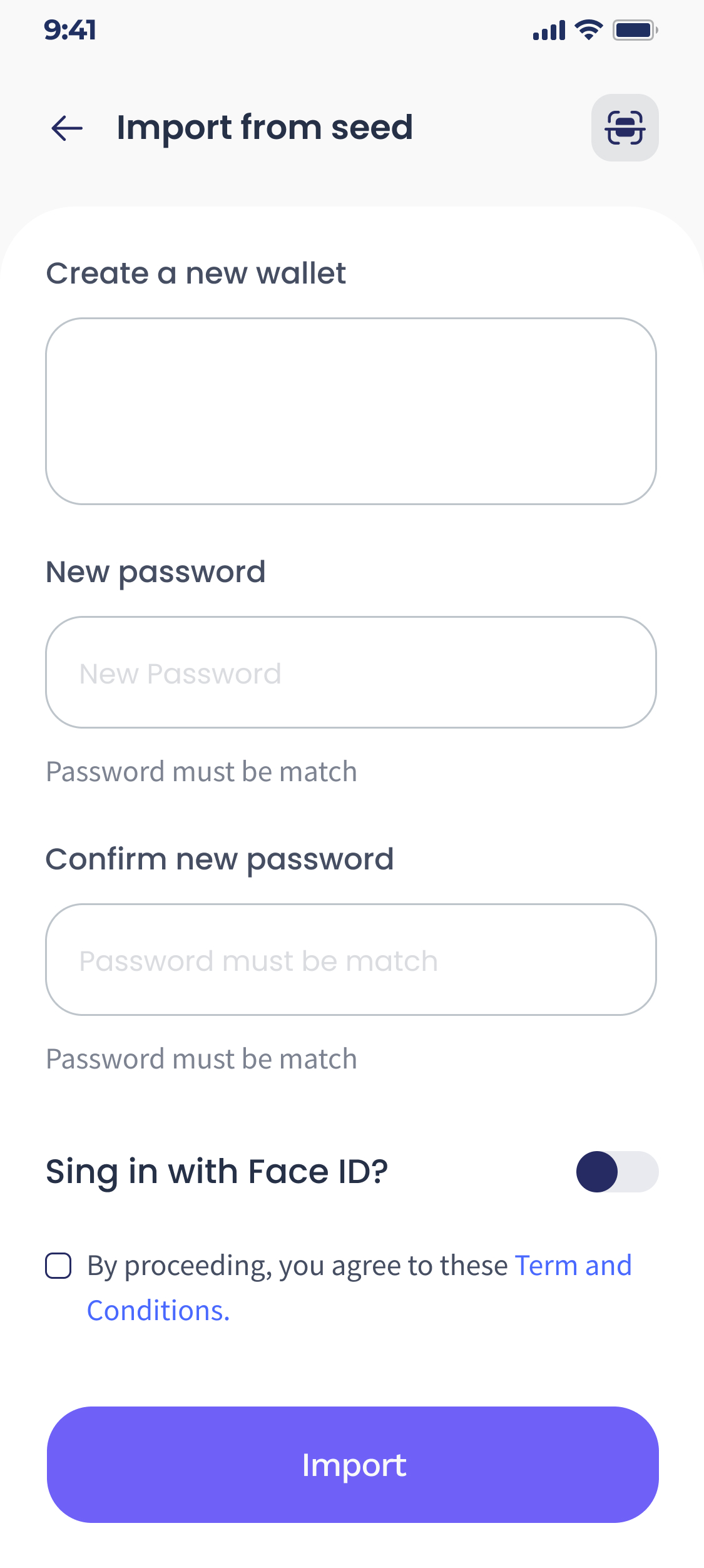This screenshot has height=1568, width=704.
Task: Tap the 9:41 clock in status bar
Action: [x=70, y=30]
